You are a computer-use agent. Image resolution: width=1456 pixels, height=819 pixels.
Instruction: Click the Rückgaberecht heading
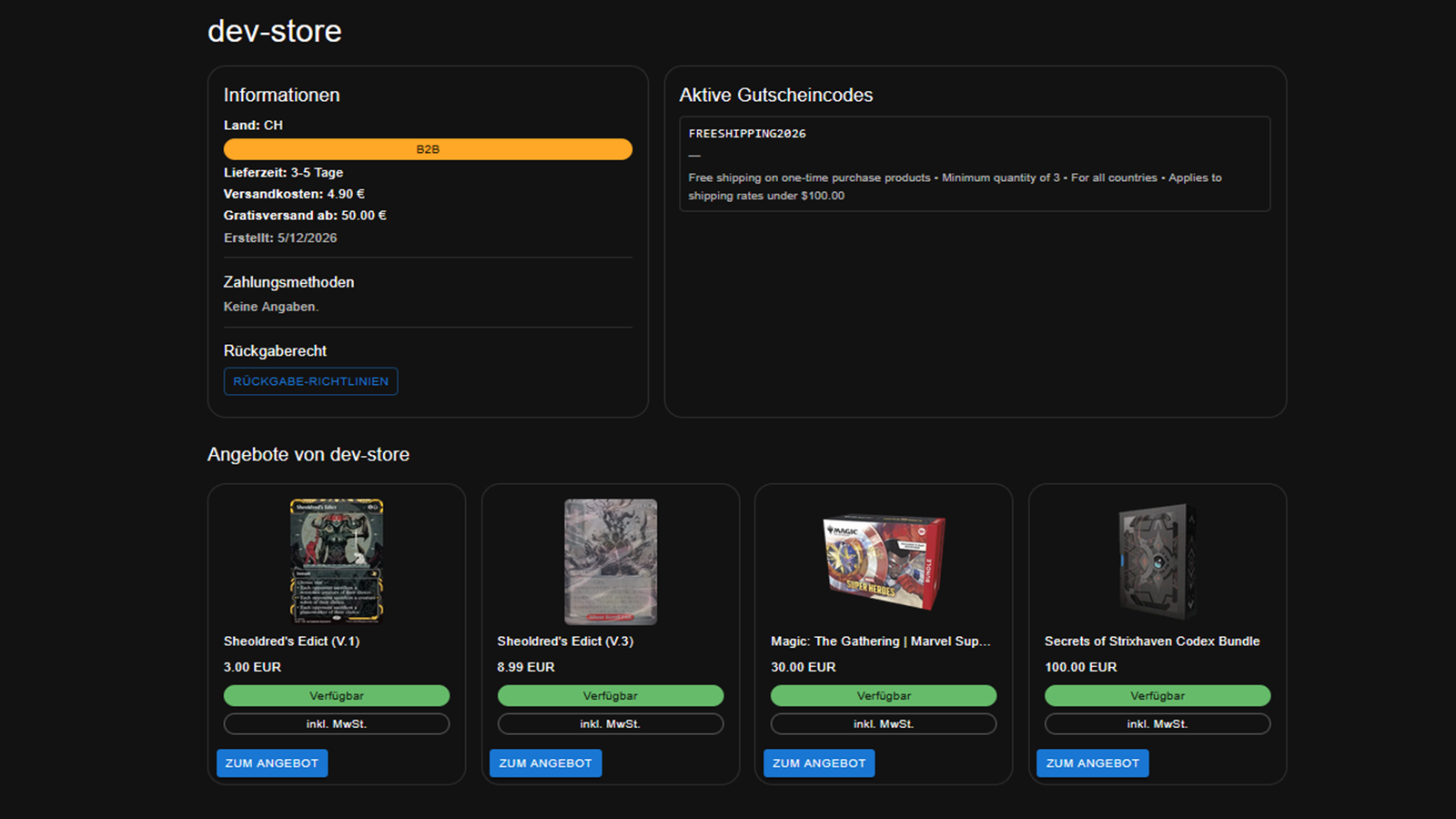click(275, 350)
